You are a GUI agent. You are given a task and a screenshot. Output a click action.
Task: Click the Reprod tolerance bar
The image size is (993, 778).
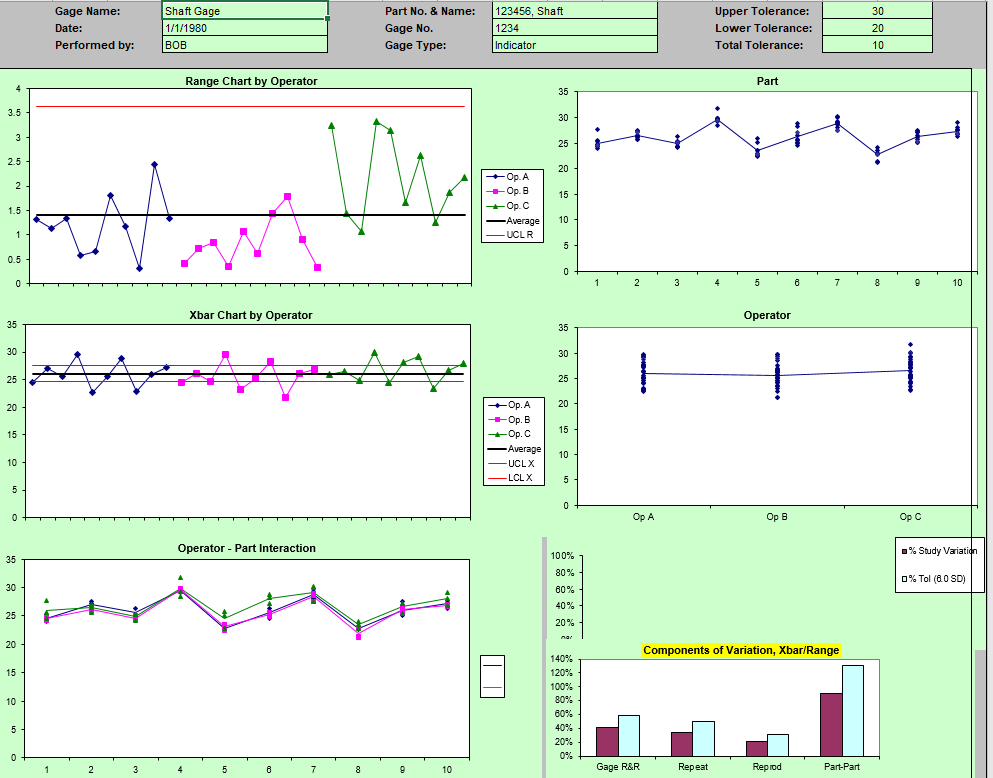(x=778, y=745)
